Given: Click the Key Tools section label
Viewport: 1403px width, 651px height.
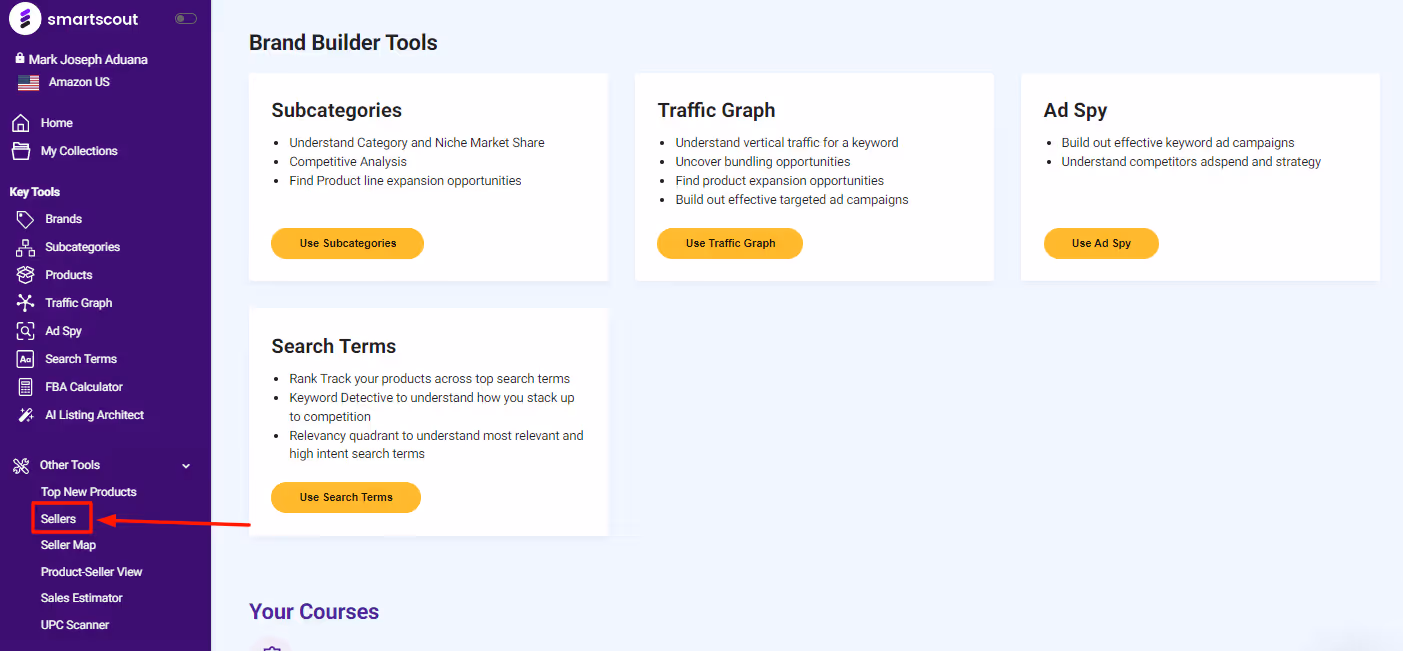Looking at the screenshot, I should (x=35, y=192).
